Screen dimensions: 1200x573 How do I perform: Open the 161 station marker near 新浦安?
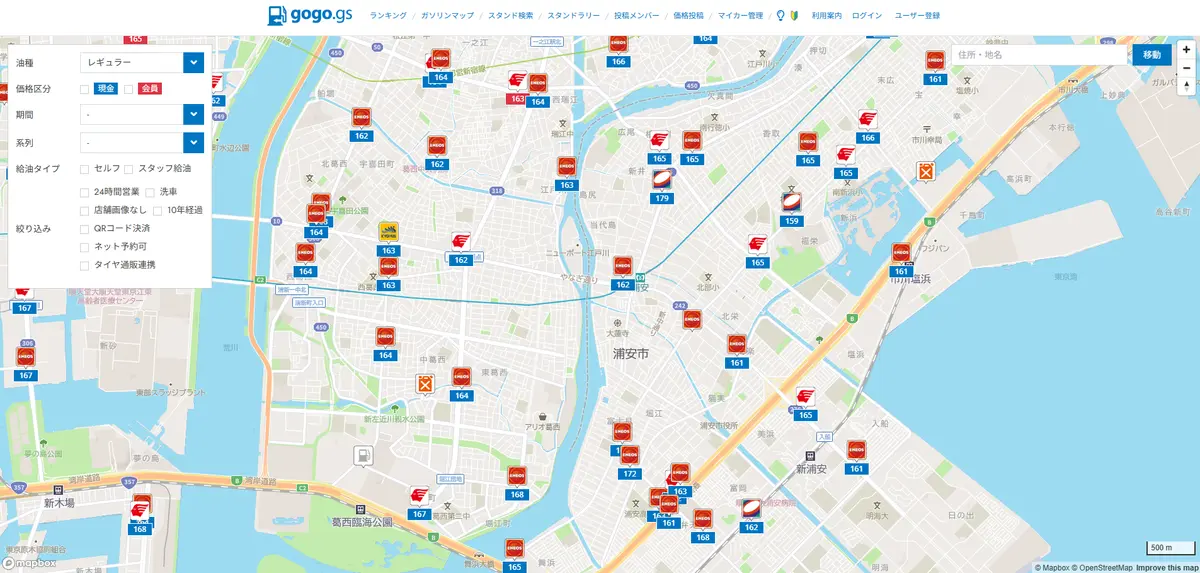pyautogui.click(x=856, y=456)
